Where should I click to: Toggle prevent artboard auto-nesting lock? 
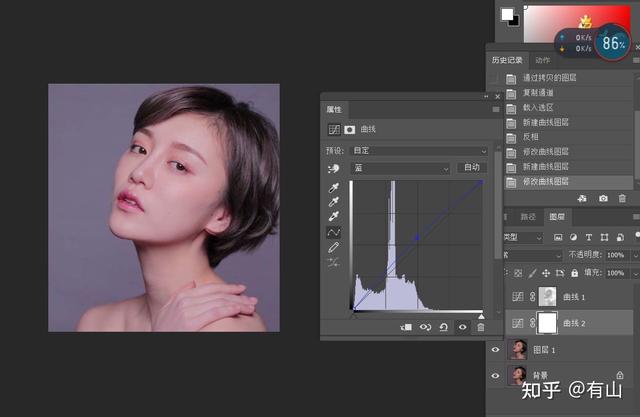point(560,273)
